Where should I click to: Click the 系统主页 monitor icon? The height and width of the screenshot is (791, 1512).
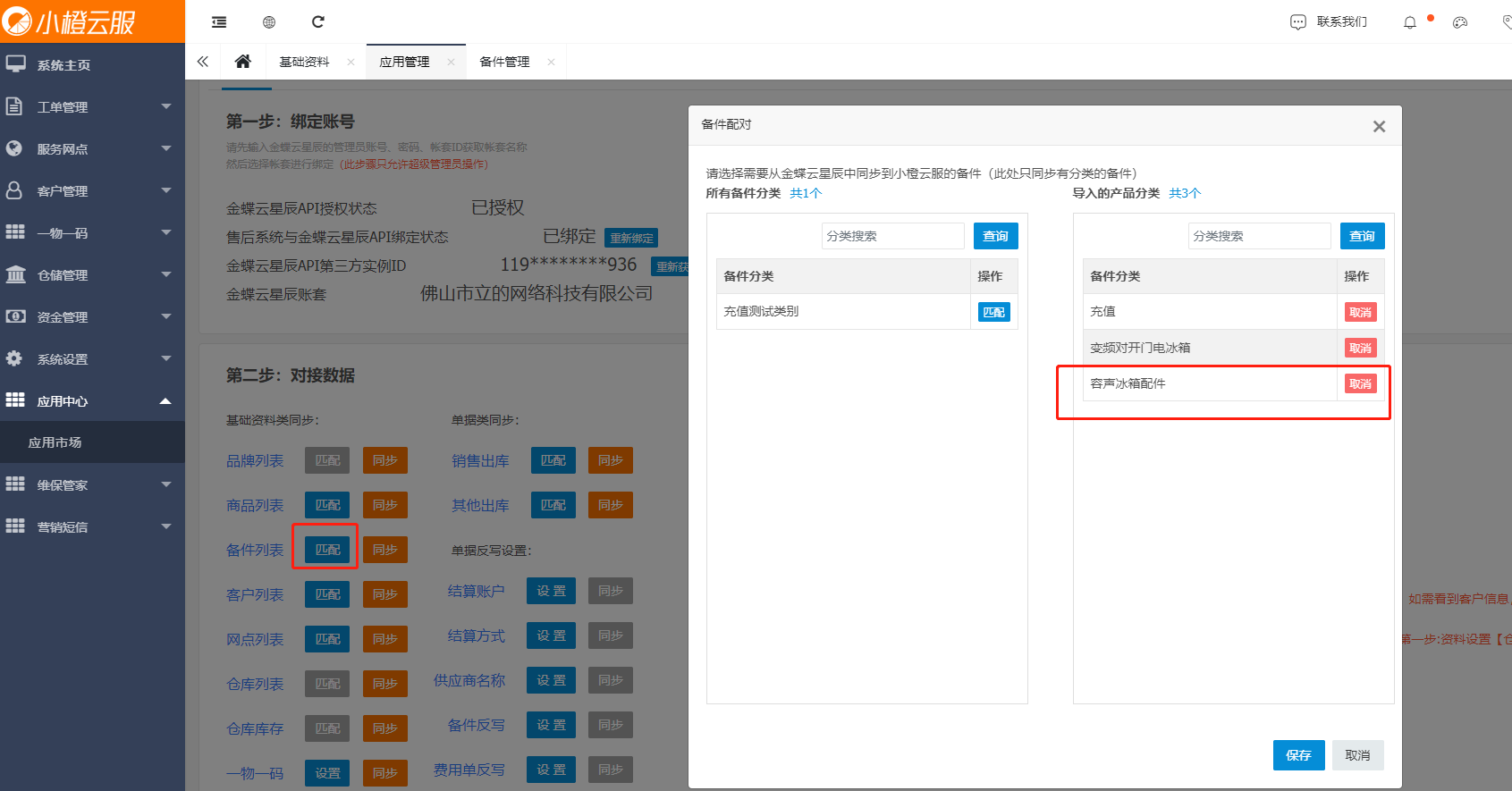pos(15,64)
